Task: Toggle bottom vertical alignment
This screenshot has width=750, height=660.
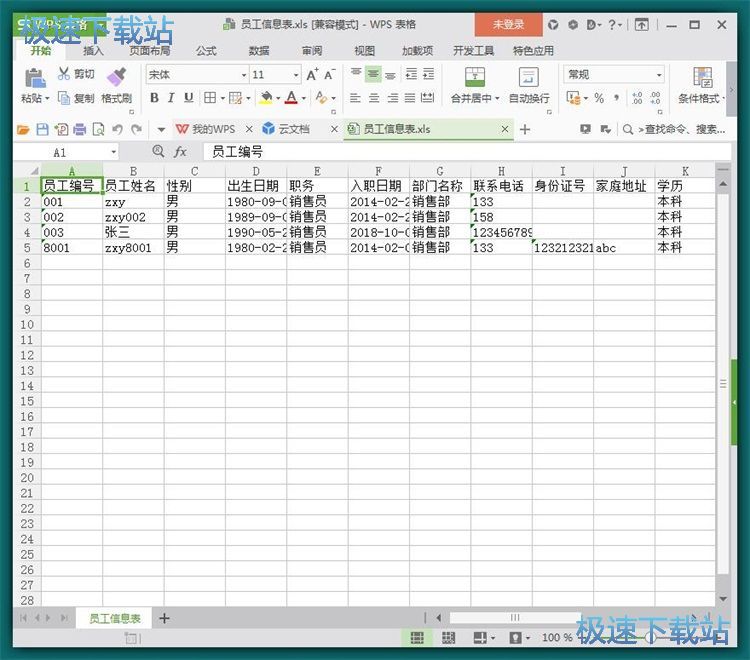Action: [x=390, y=75]
